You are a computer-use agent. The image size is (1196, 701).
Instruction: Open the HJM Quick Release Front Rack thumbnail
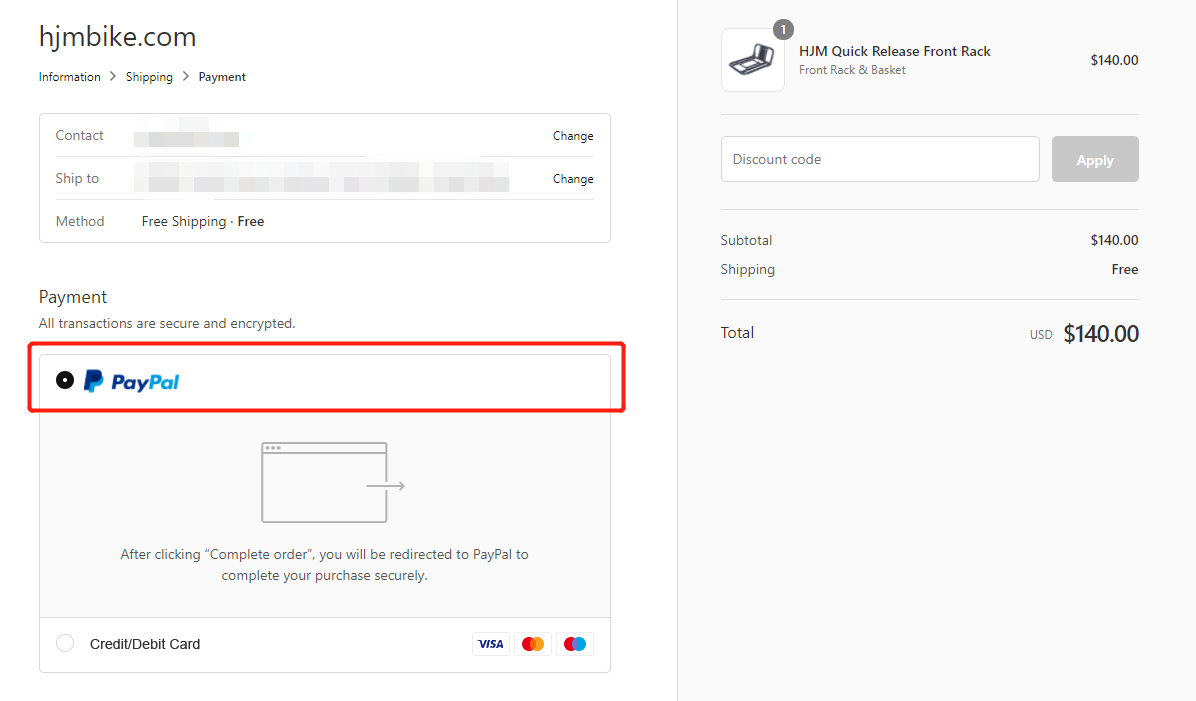(x=752, y=60)
